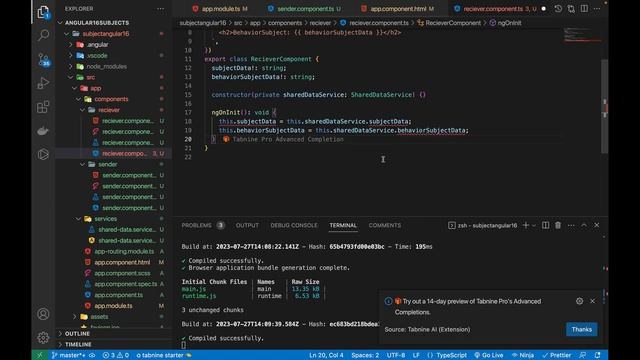The height and width of the screenshot is (360, 640).
Task: Expand the OUTLINE section
Action: tap(77, 333)
